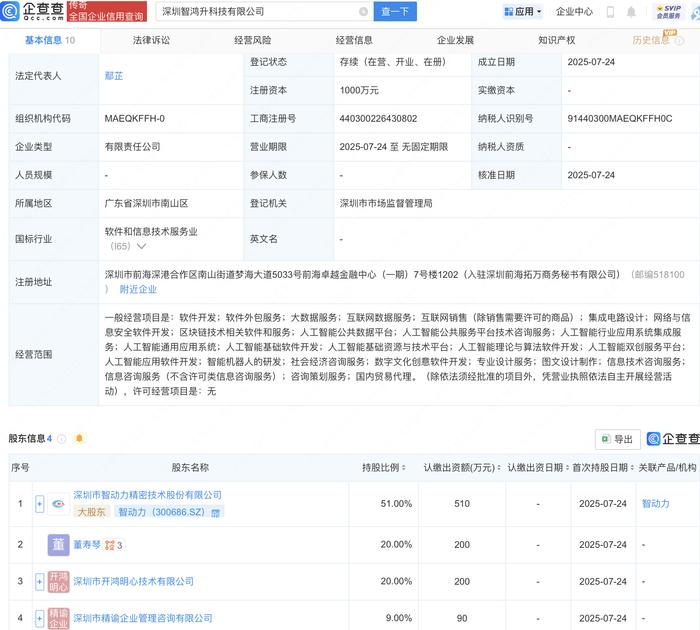Open 深圳市开鸿朗心技术有限公司 link

[133, 581]
